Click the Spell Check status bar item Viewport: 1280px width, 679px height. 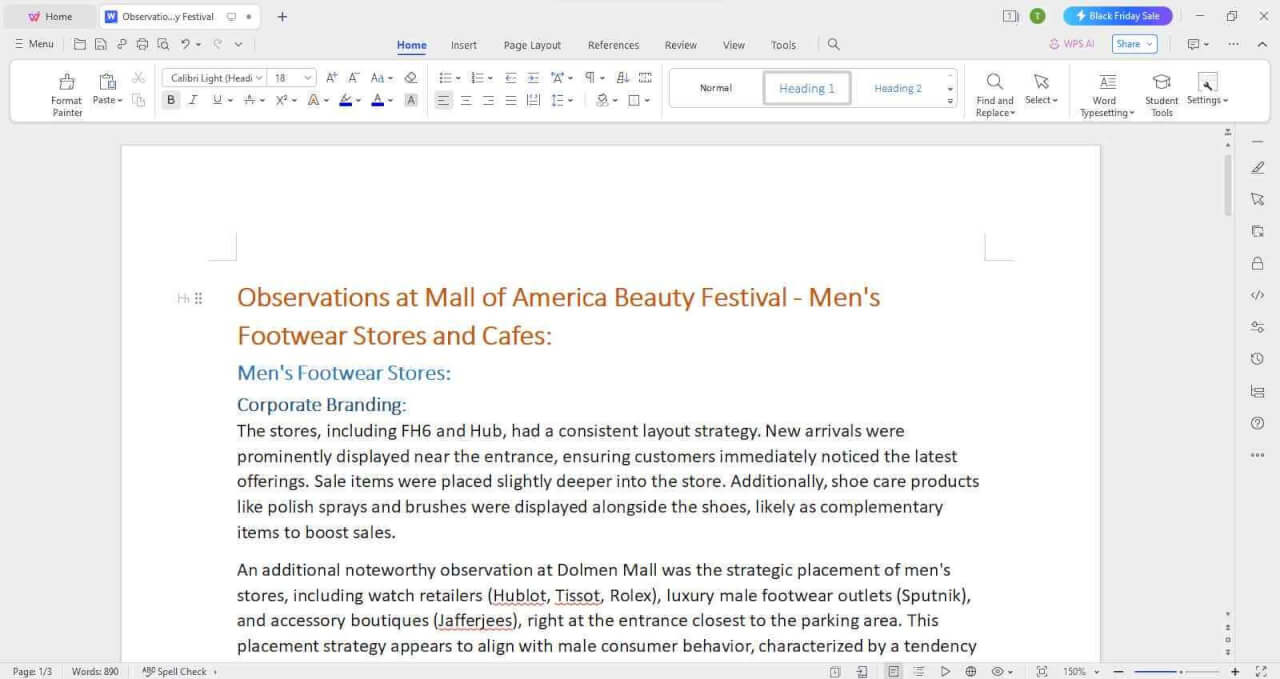[x=178, y=671]
